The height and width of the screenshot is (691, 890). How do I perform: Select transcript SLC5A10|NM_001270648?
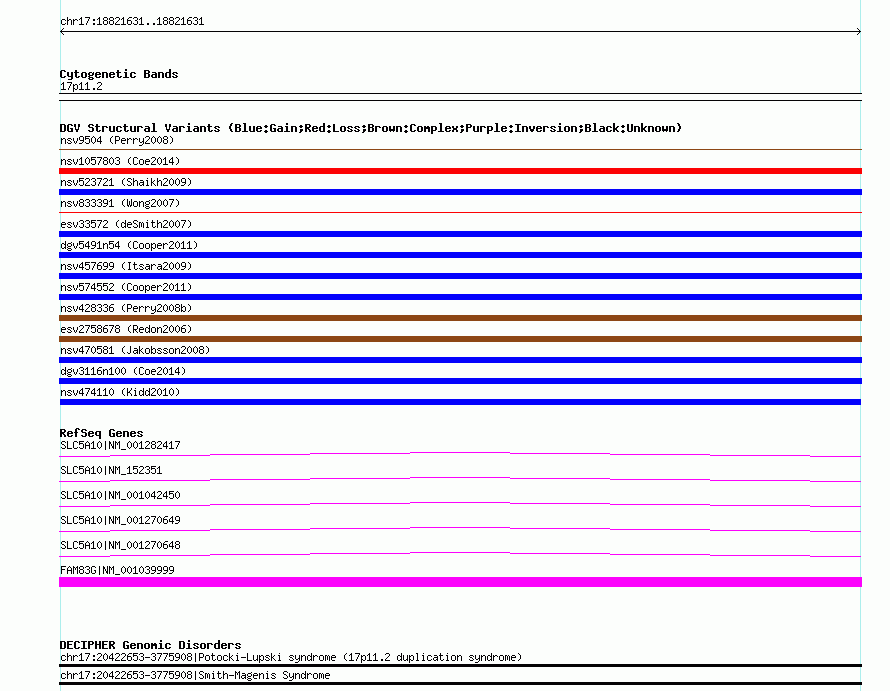tap(120, 545)
